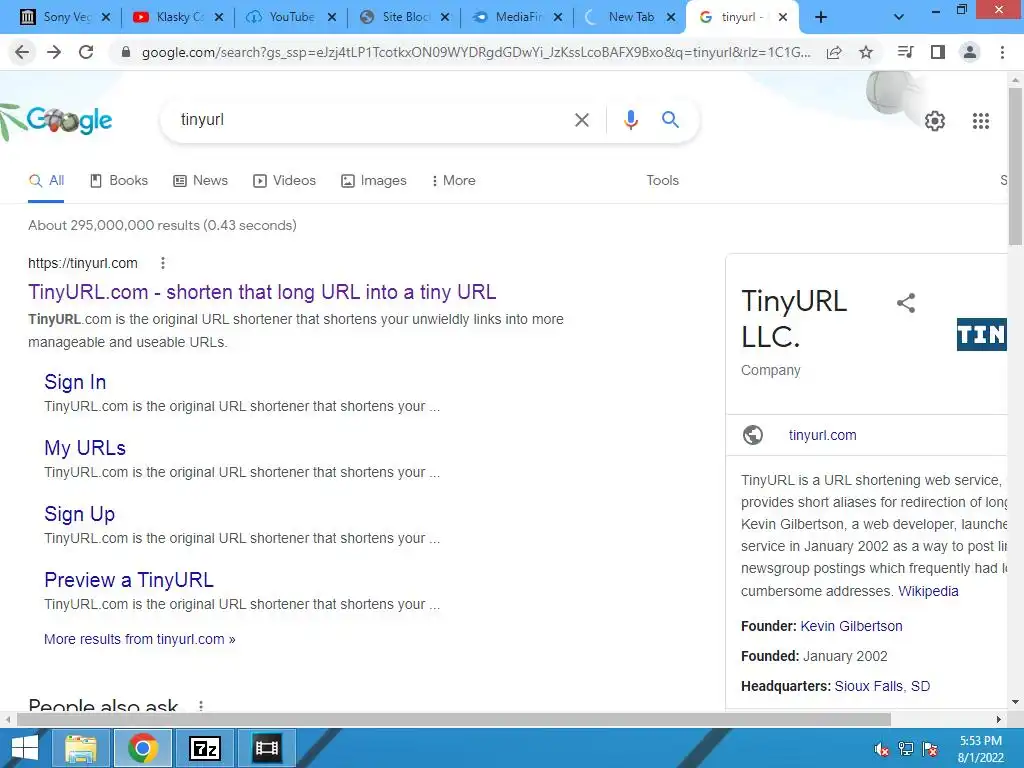This screenshot has height=768, width=1024.
Task: Open tinyurl.com link in knowledge panel
Action: coord(822,435)
